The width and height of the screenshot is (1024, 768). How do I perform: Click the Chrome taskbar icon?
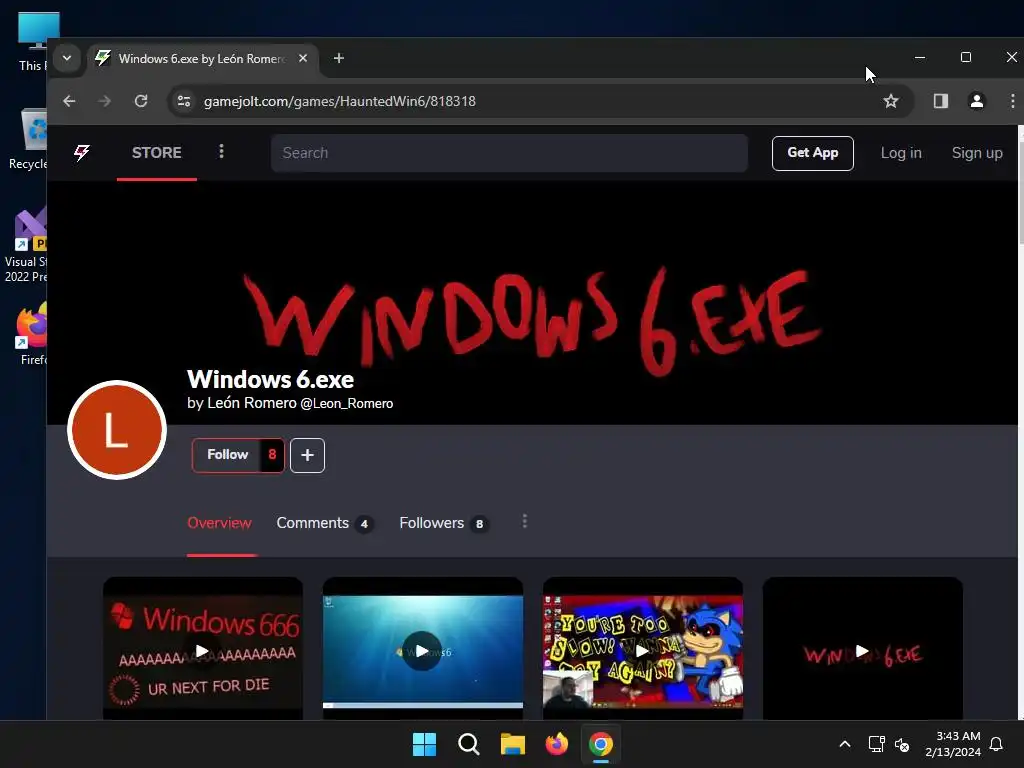[601, 744]
